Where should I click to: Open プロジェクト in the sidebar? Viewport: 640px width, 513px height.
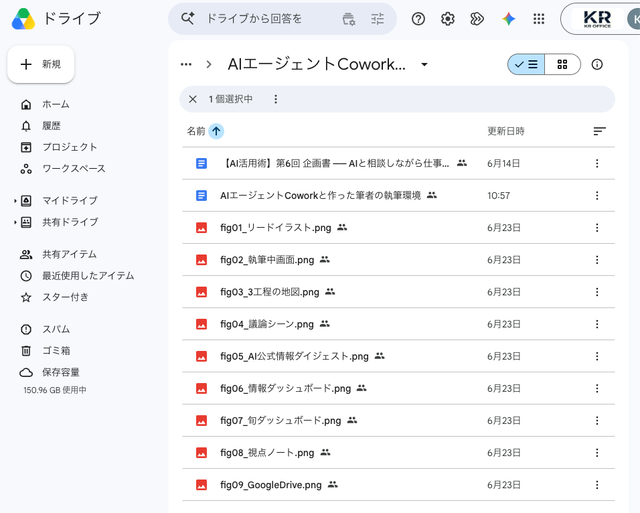(x=59, y=147)
